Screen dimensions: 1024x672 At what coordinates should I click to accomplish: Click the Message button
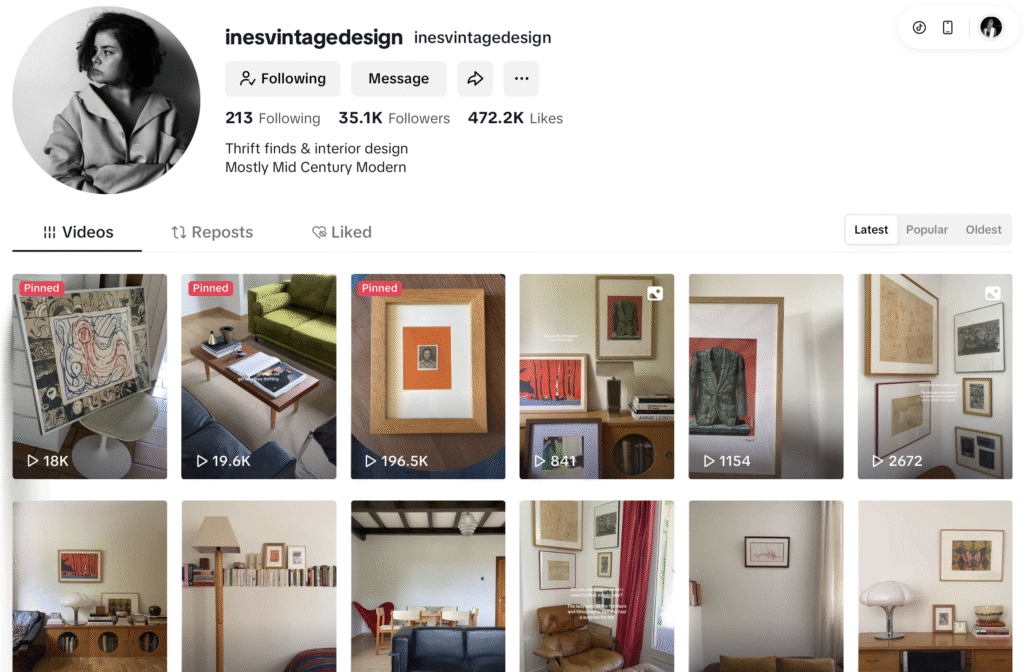click(398, 79)
